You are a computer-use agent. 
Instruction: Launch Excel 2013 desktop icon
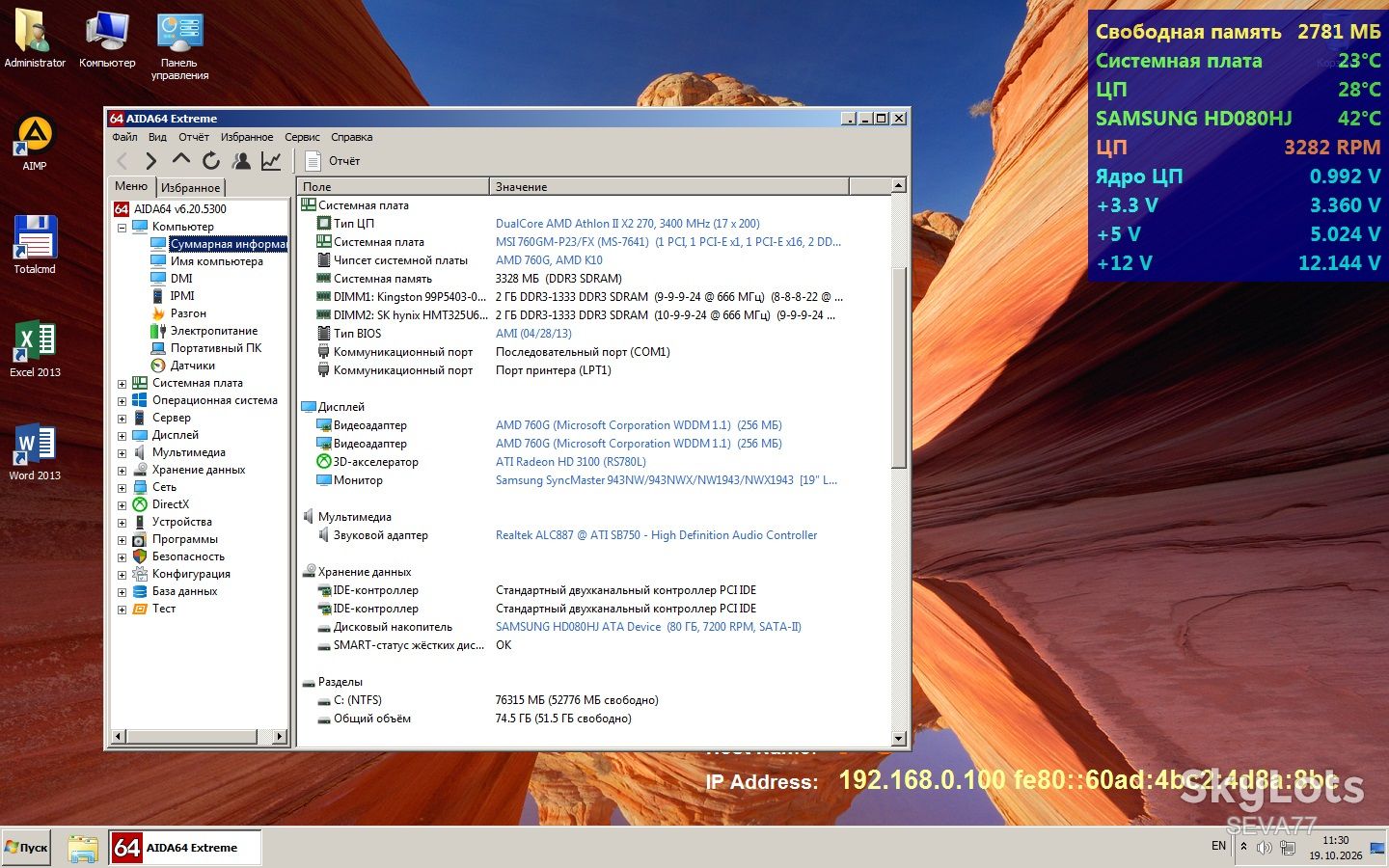35,349
